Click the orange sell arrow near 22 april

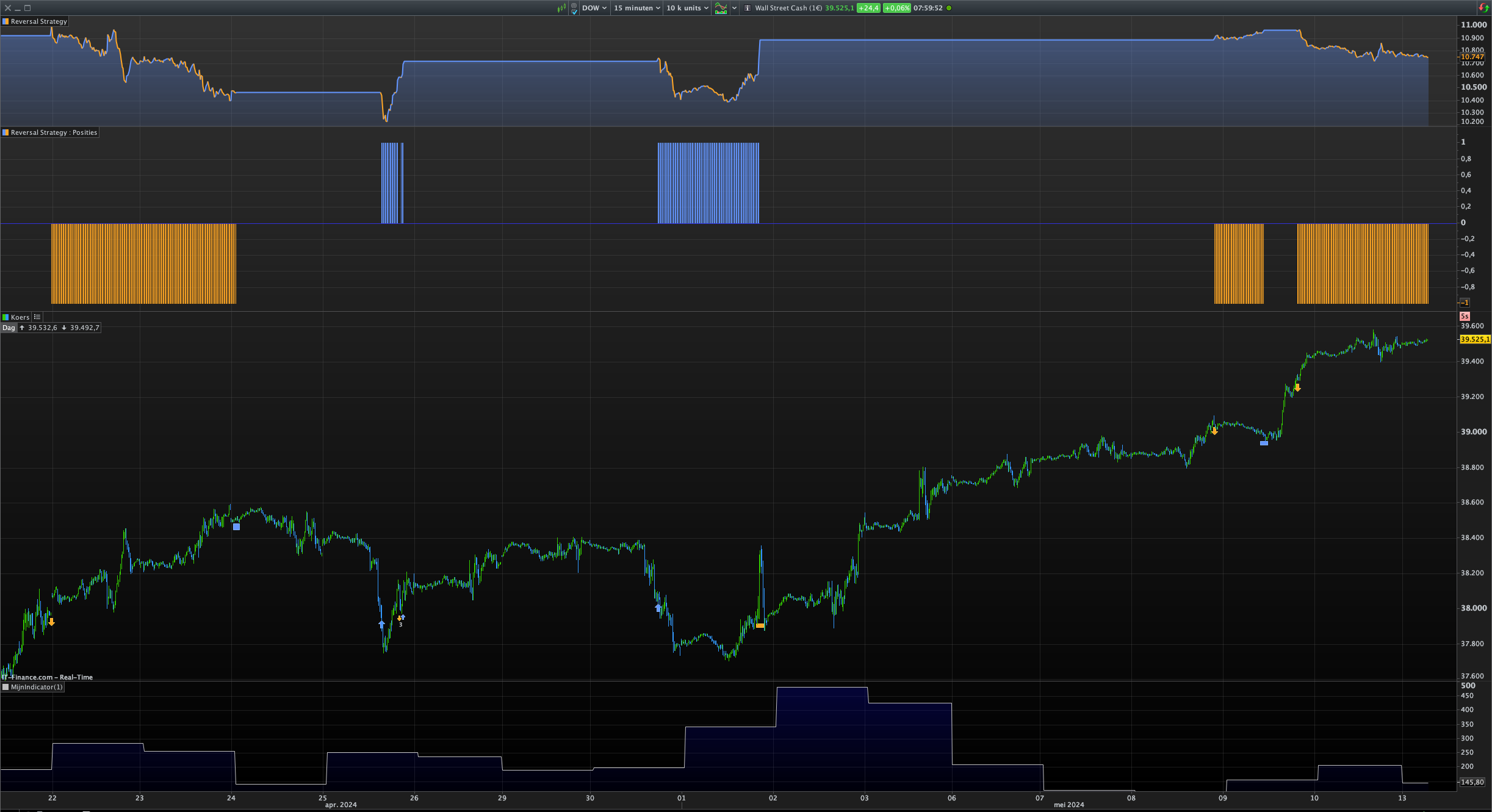point(52,622)
